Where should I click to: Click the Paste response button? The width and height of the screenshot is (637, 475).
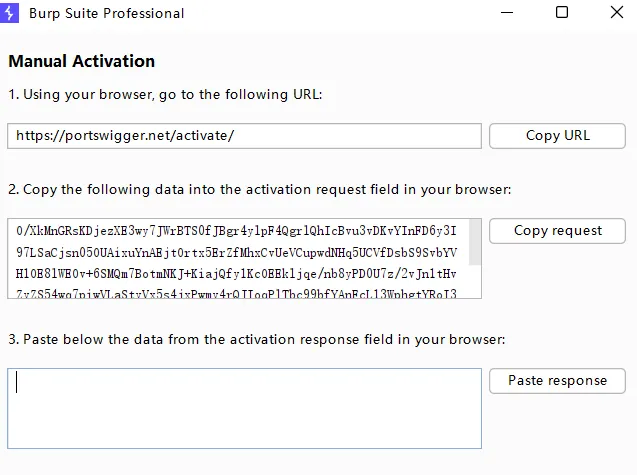point(557,381)
